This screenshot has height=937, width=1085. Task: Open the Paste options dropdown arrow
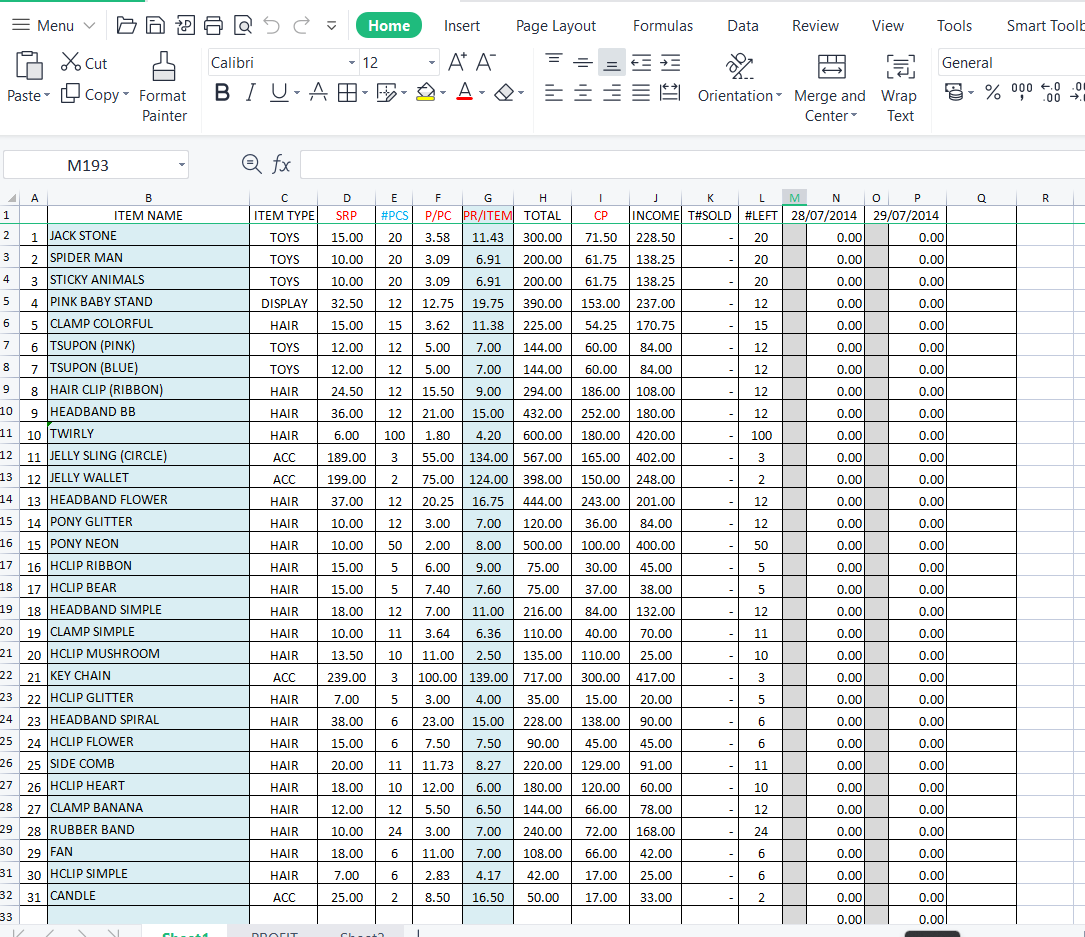coord(47,95)
